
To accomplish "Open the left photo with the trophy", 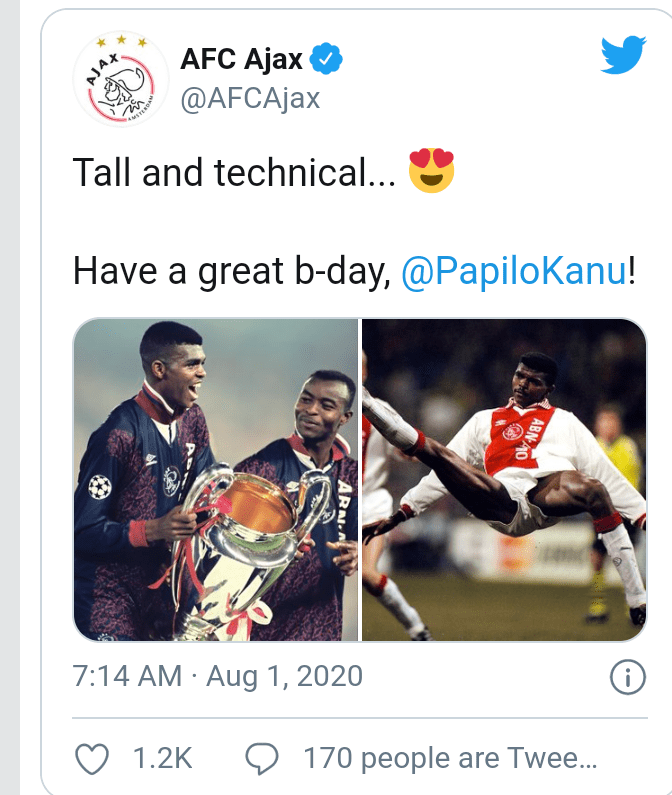I will point(216,480).
